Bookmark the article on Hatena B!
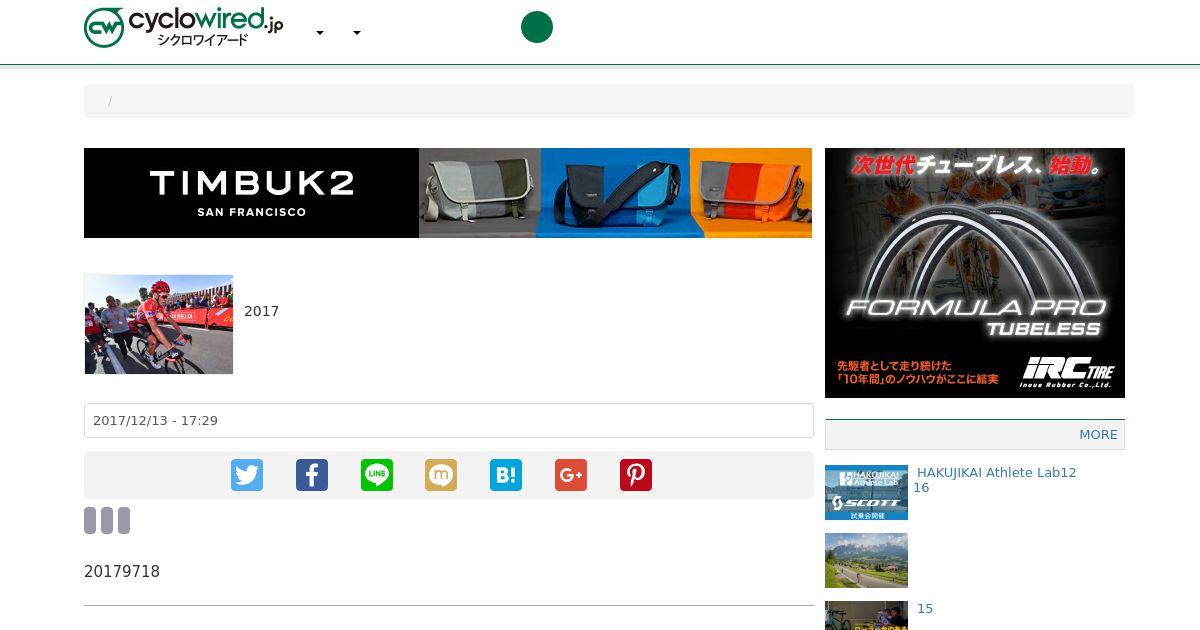1200x630 pixels. pyautogui.click(x=506, y=475)
